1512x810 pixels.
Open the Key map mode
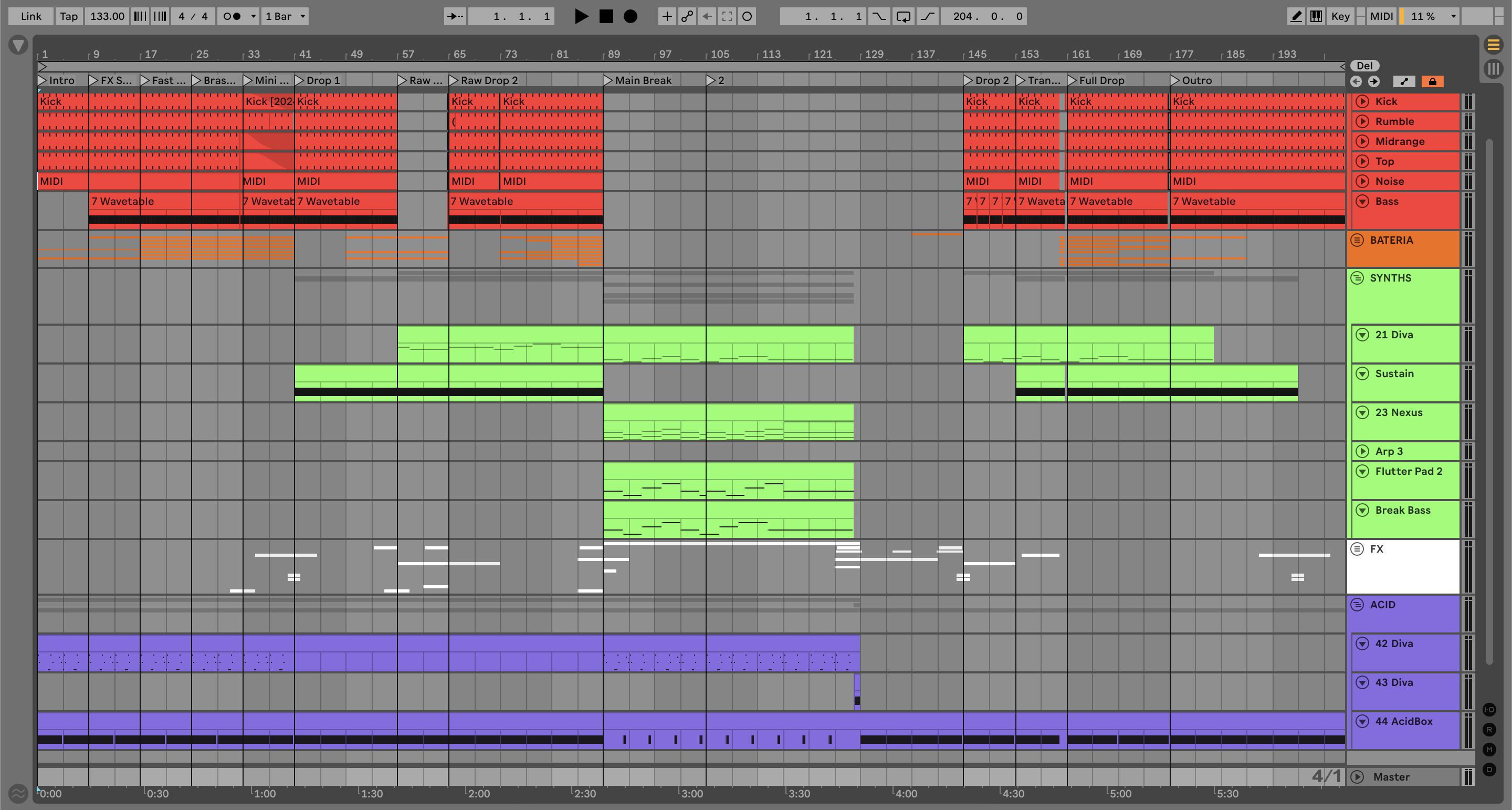coord(1340,16)
